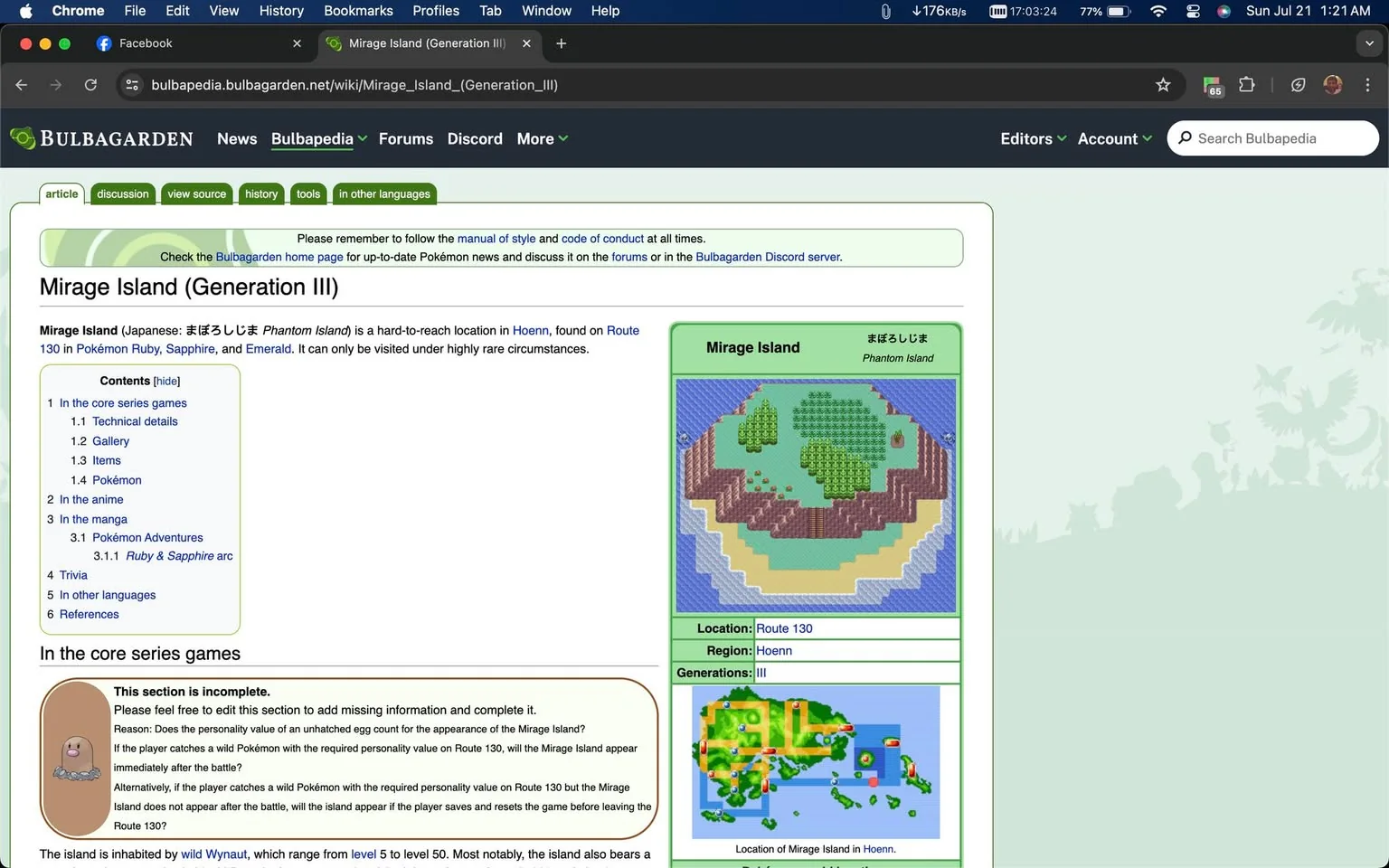The image size is (1389, 868).
Task: Open Route 130 link in infobox
Action: pos(784,628)
